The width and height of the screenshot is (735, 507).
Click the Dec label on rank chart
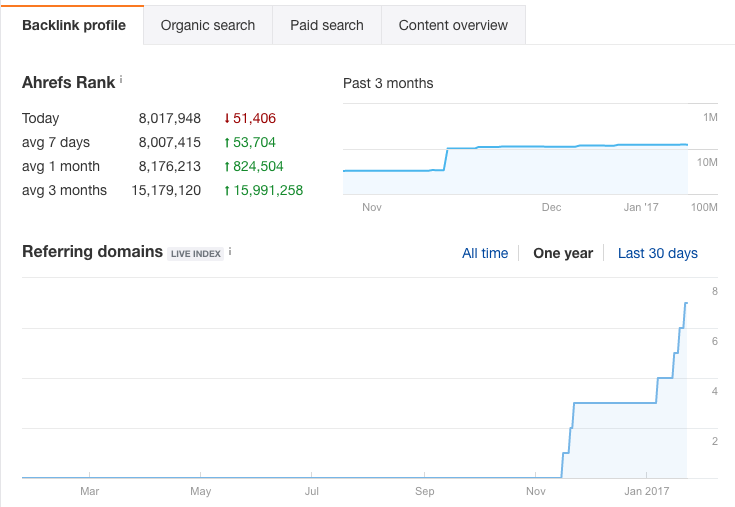[x=551, y=207]
